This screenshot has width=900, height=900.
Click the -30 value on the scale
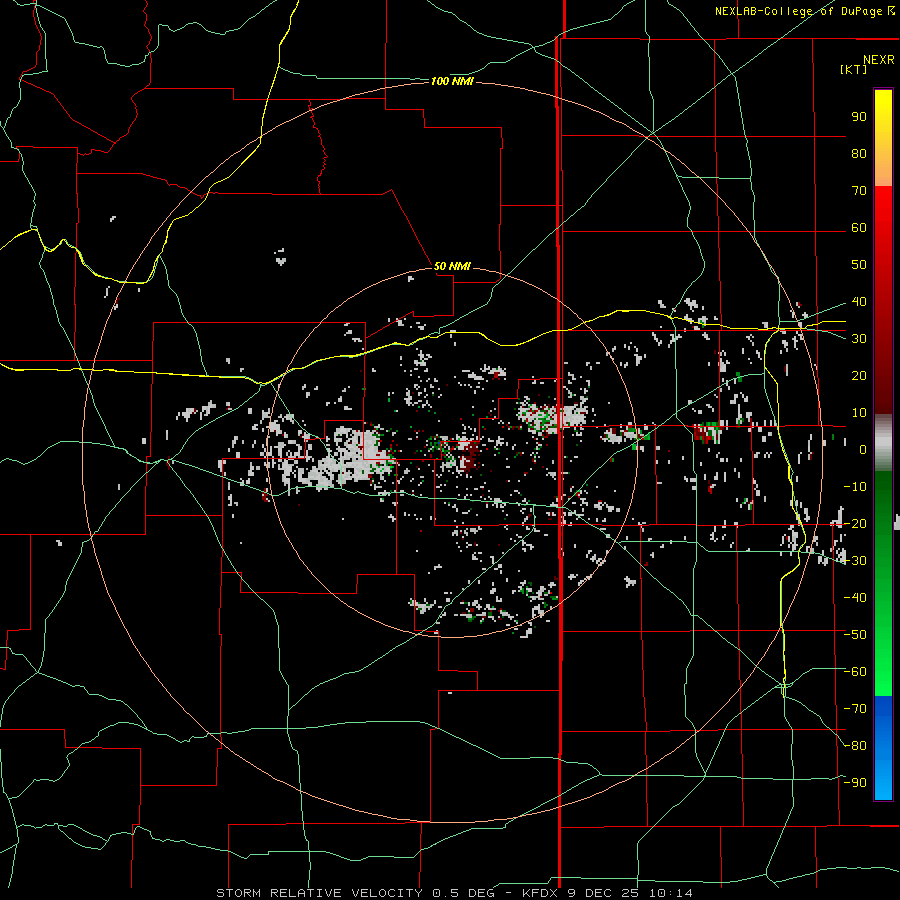pos(855,561)
